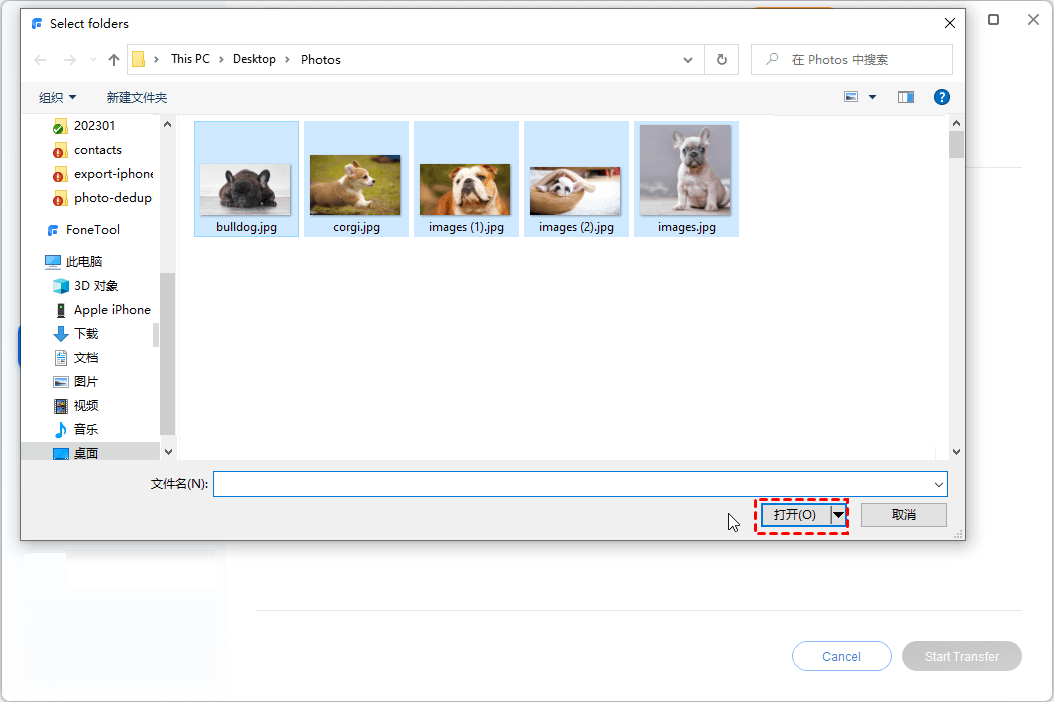Click 新建文件夹 new folder

137,98
